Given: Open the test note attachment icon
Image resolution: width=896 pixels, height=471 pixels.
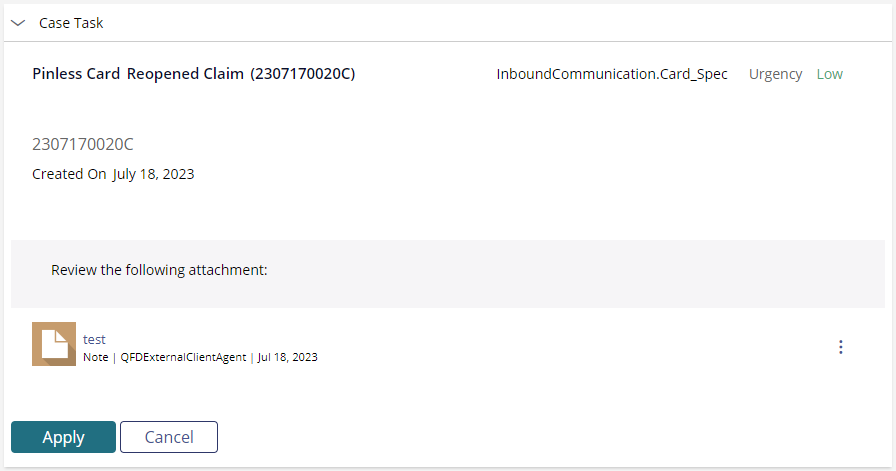Looking at the screenshot, I should [x=54, y=344].
